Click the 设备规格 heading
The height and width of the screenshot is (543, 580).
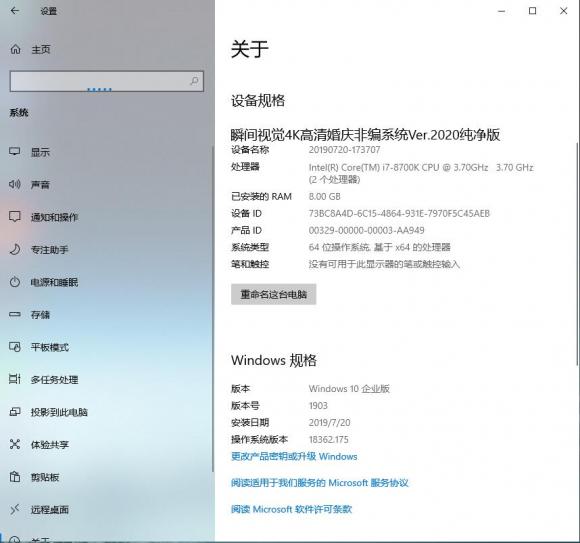pos(258,101)
